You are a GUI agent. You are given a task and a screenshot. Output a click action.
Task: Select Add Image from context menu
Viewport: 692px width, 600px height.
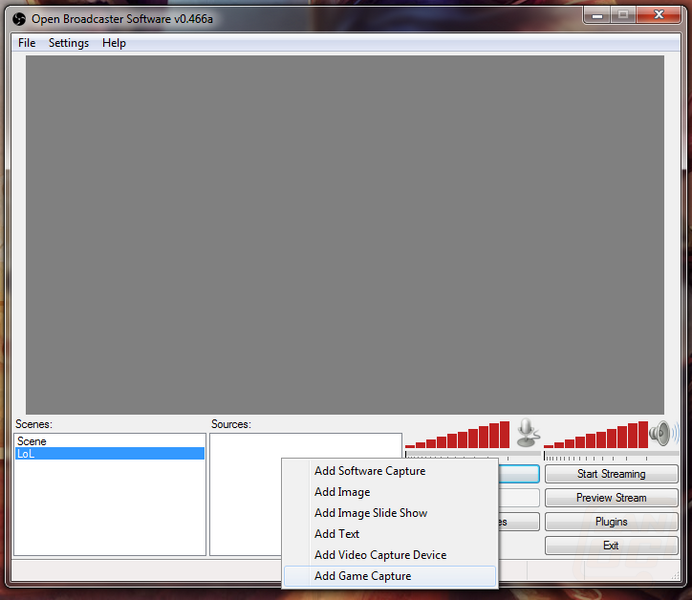342,492
